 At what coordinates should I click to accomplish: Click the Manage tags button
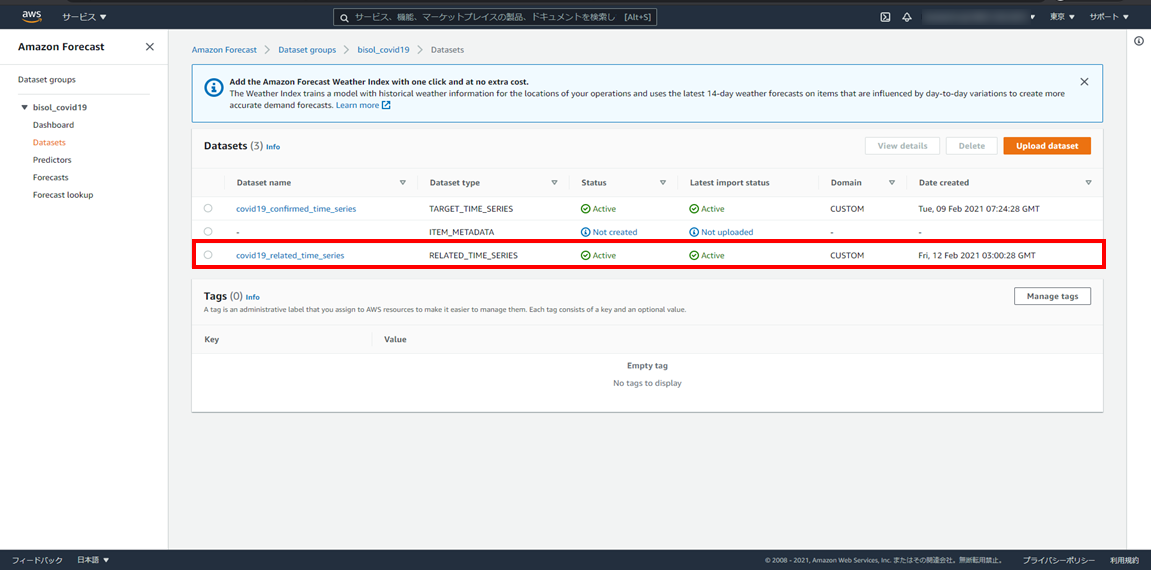click(x=1051, y=296)
